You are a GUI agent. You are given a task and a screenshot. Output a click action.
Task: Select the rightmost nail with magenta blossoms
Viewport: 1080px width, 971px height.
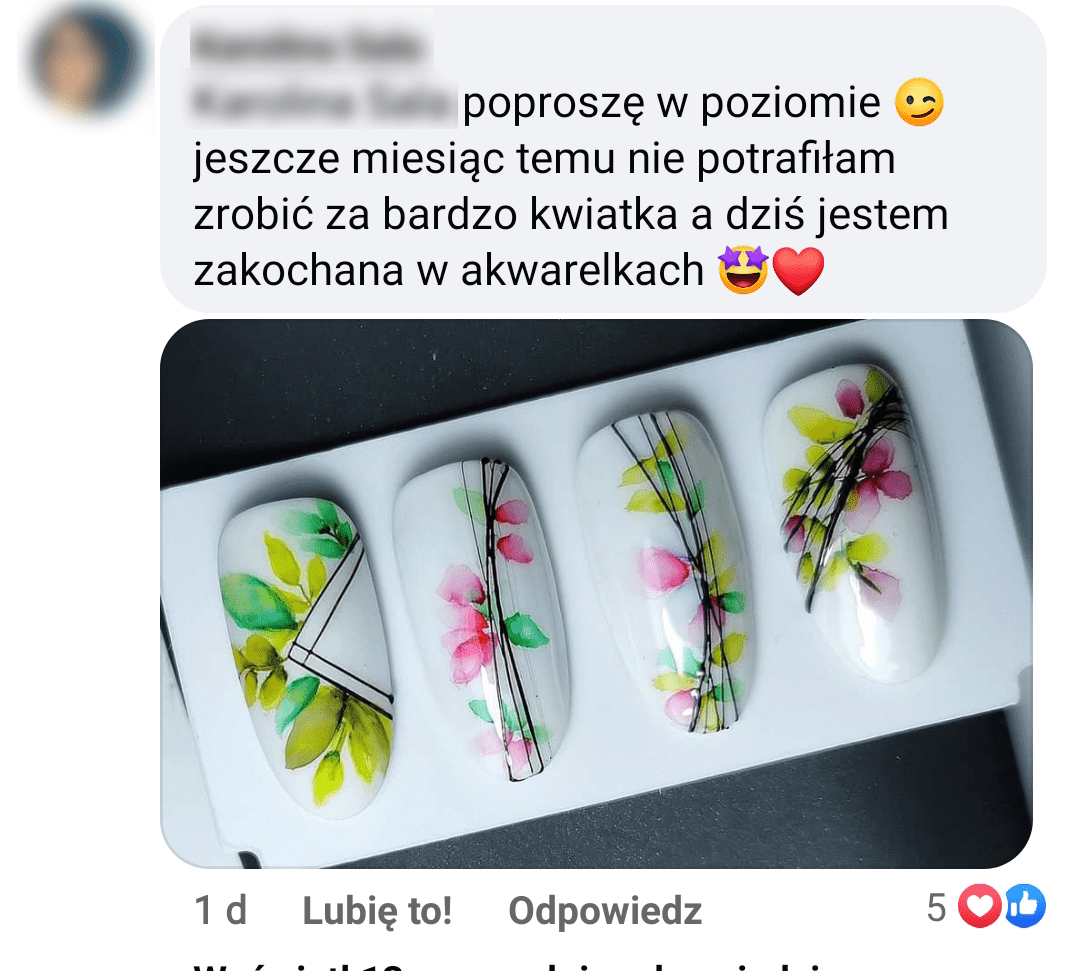[853, 523]
